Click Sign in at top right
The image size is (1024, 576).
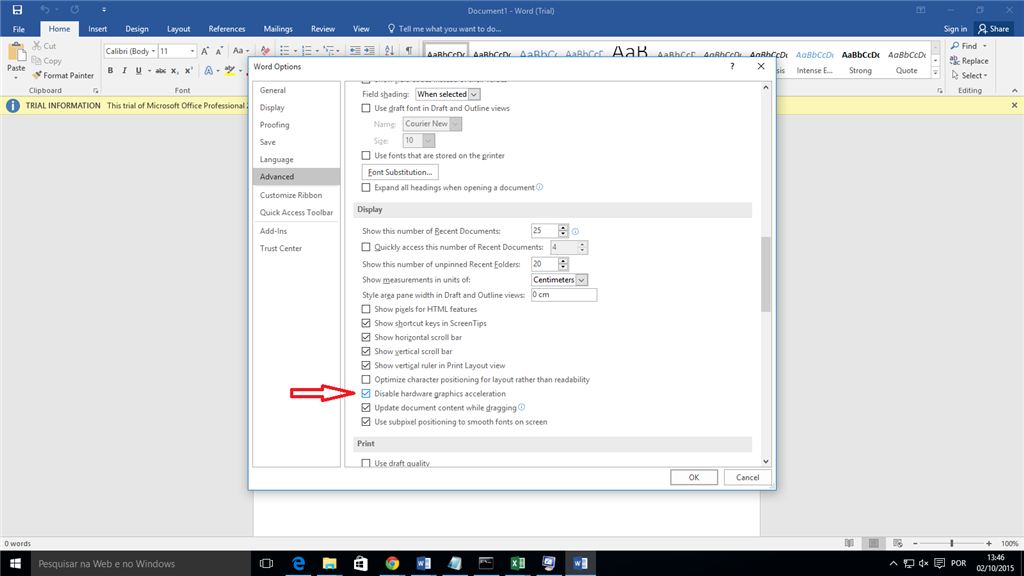tap(955, 29)
